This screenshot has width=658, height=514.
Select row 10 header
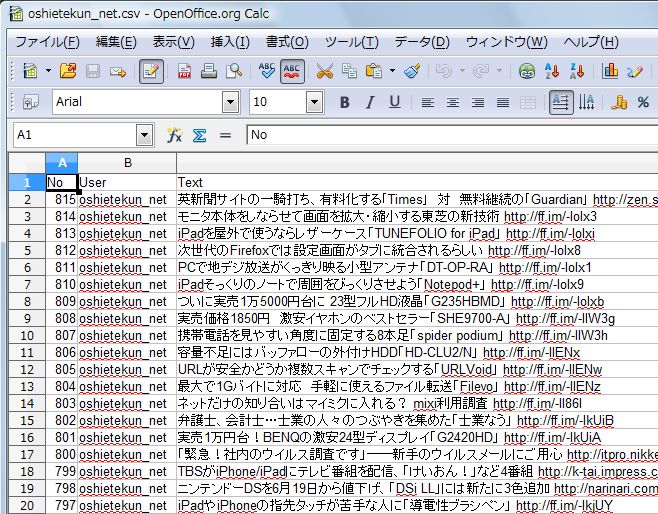tap(27, 335)
